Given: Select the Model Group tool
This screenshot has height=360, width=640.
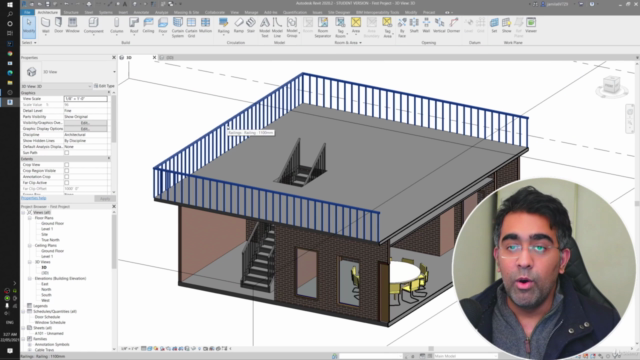Looking at the screenshot, I should [x=292, y=27].
